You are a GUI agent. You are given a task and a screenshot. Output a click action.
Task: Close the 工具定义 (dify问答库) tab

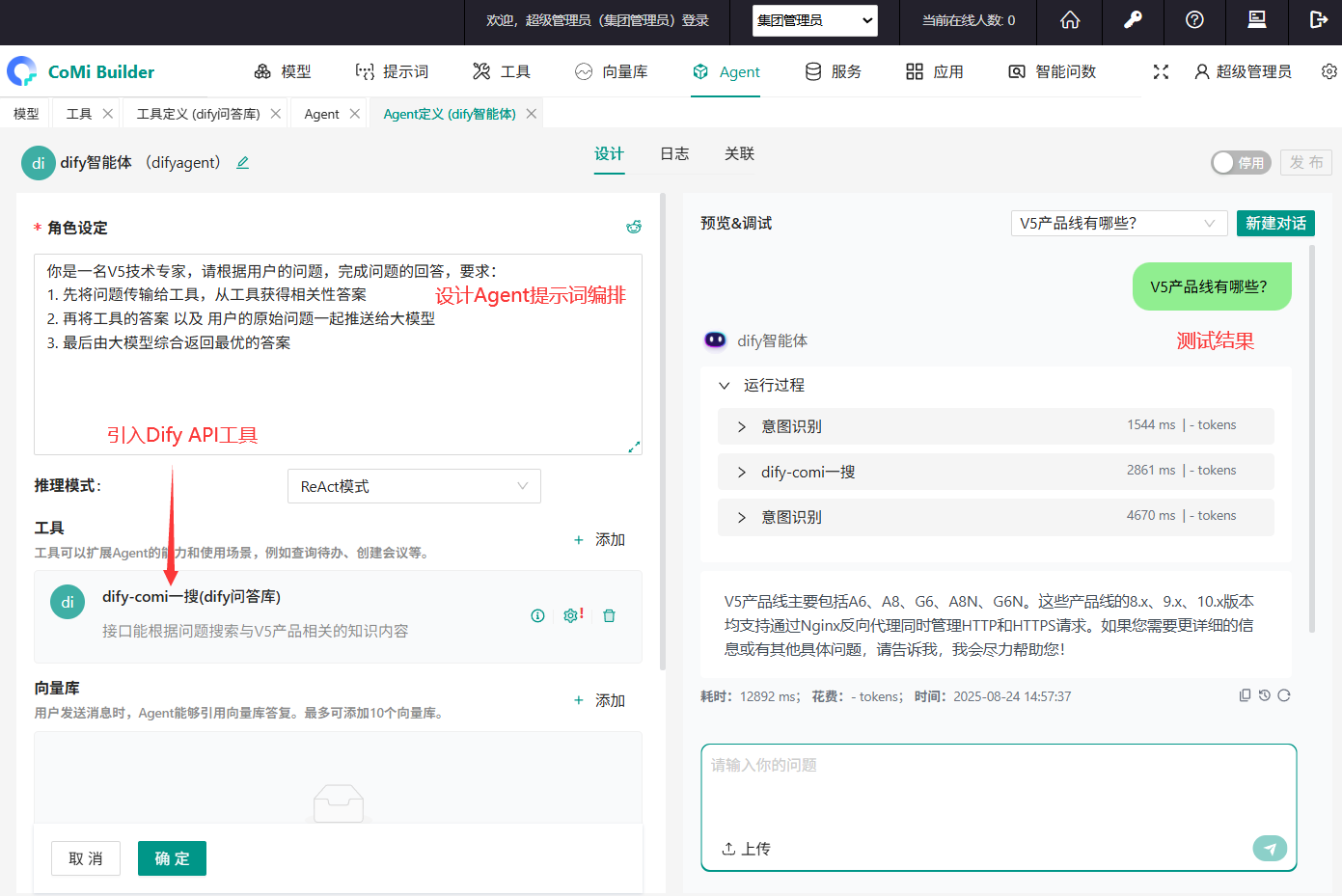(276, 114)
